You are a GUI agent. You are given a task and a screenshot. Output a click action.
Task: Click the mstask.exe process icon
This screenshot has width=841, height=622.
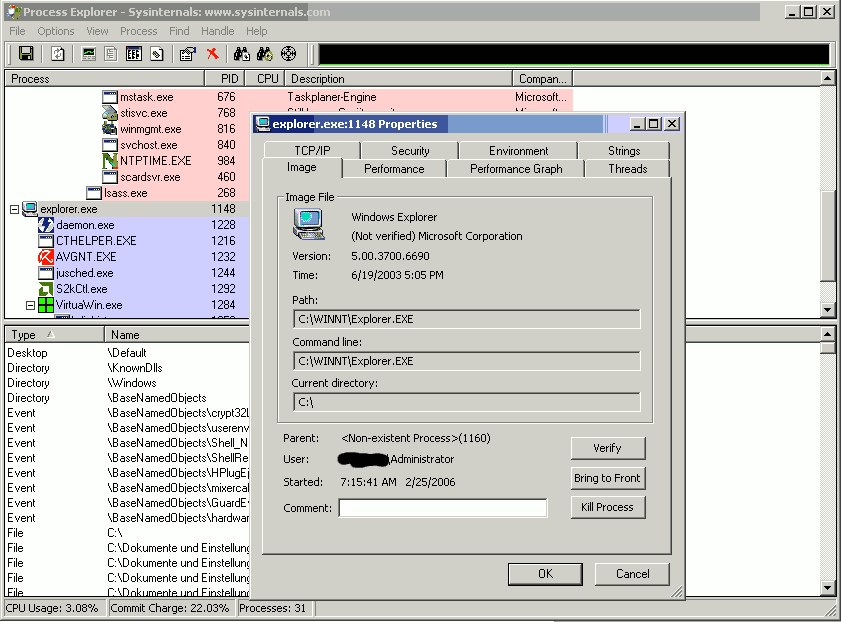[x=110, y=97]
